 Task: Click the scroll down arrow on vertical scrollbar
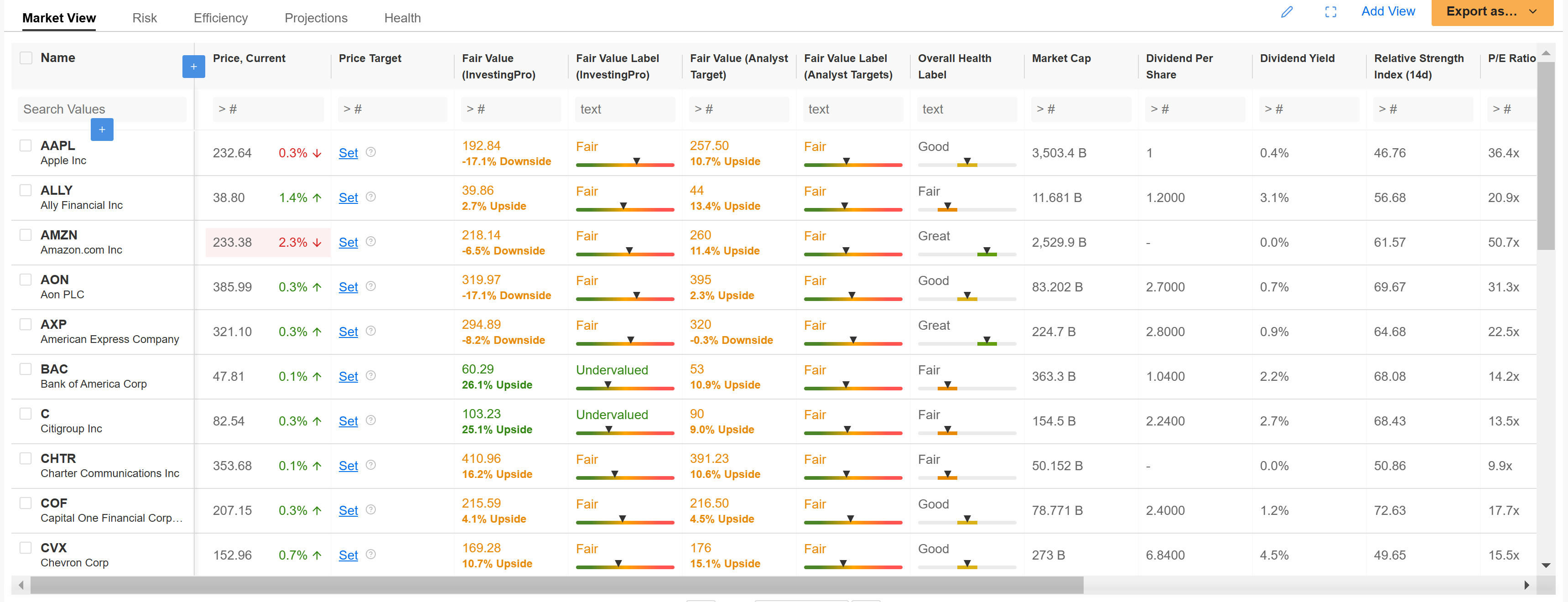(1546, 566)
